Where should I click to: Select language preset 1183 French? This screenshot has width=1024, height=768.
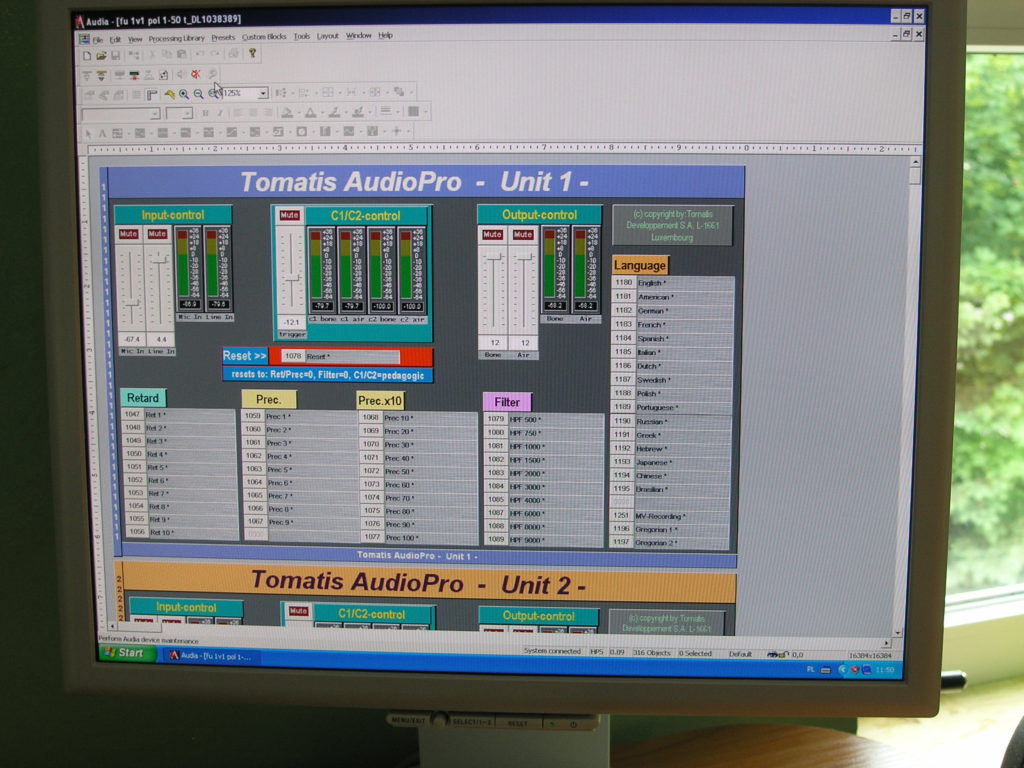click(x=672, y=325)
